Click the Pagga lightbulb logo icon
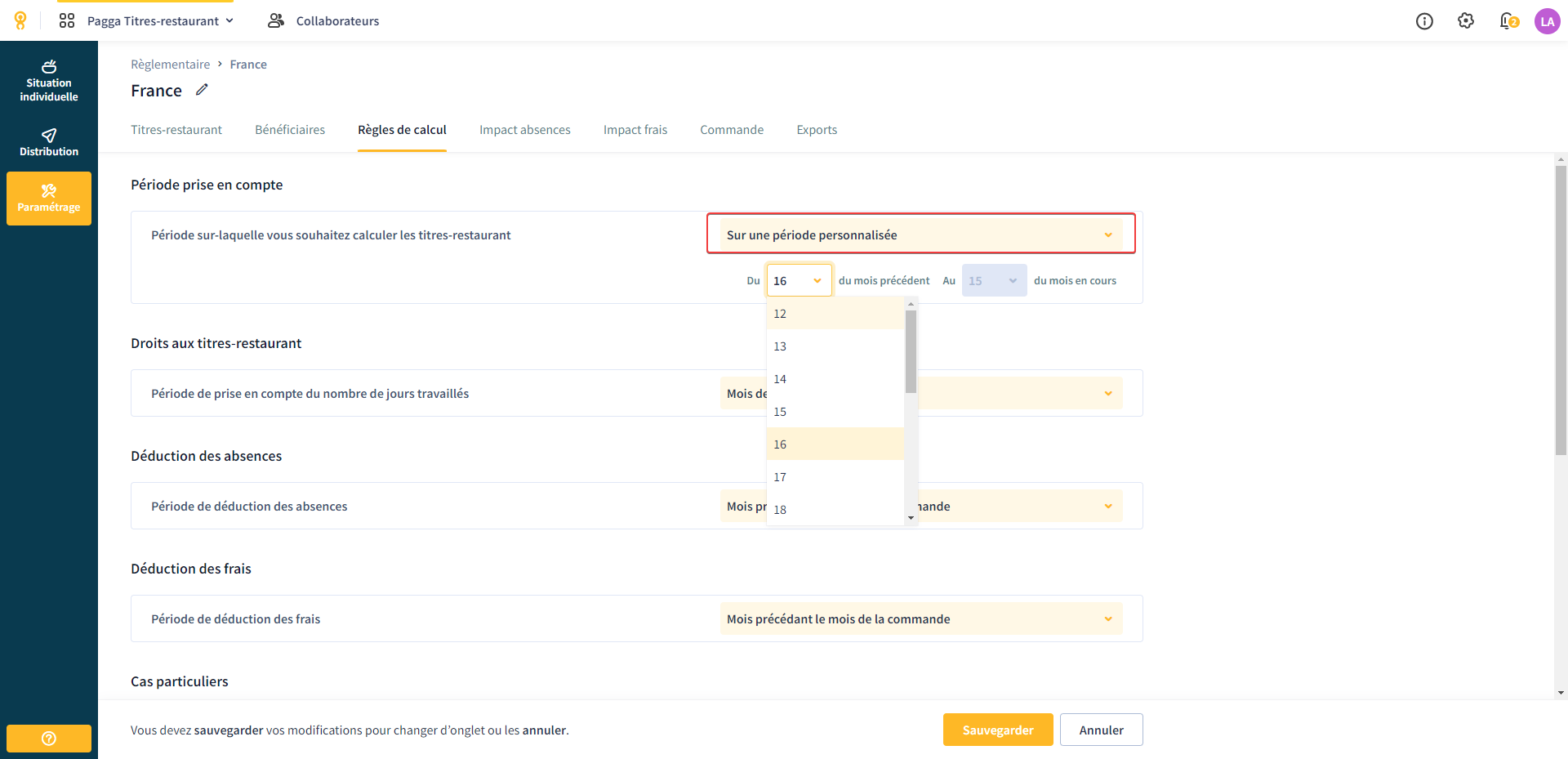 20,20
